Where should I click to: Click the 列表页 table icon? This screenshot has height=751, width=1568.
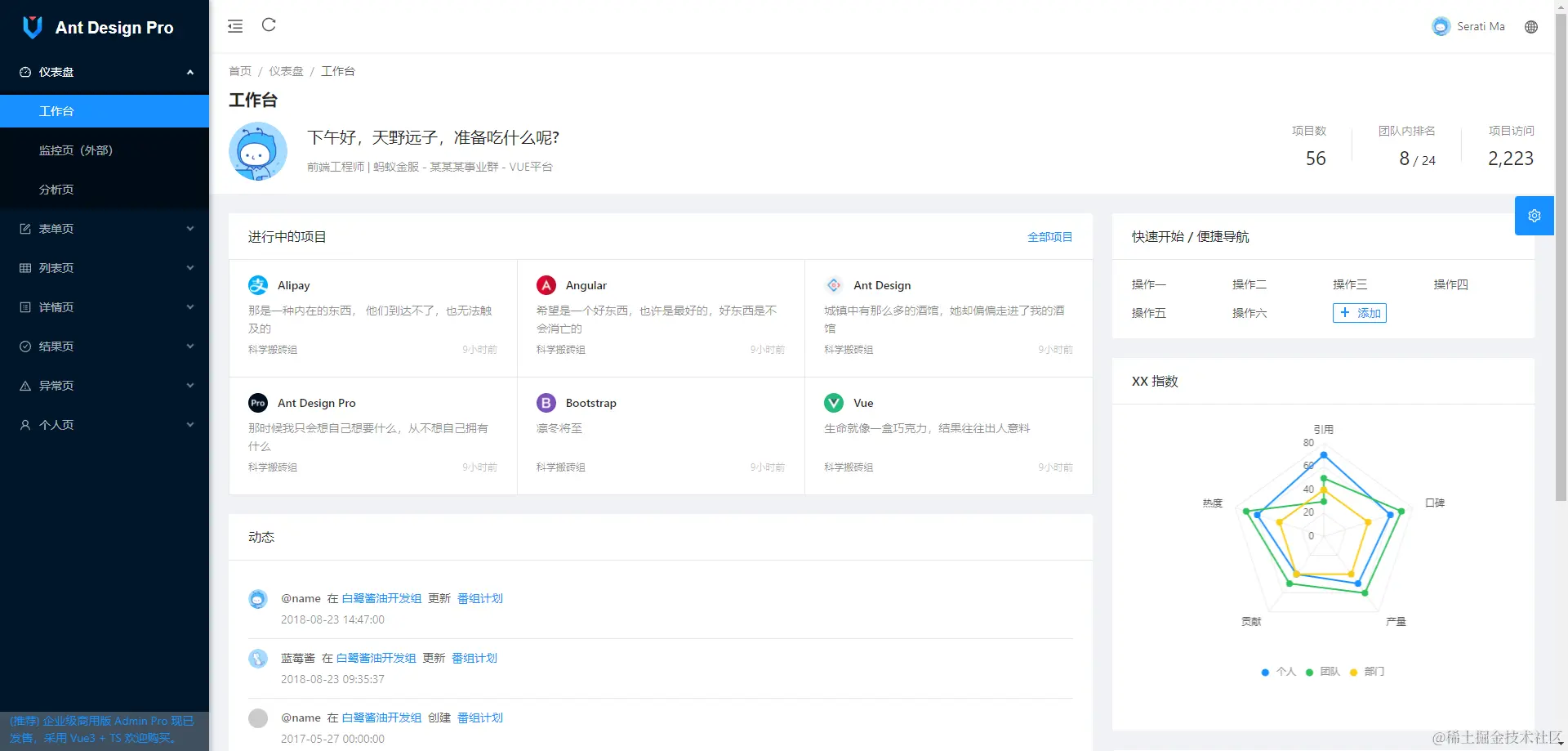(x=25, y=268)
